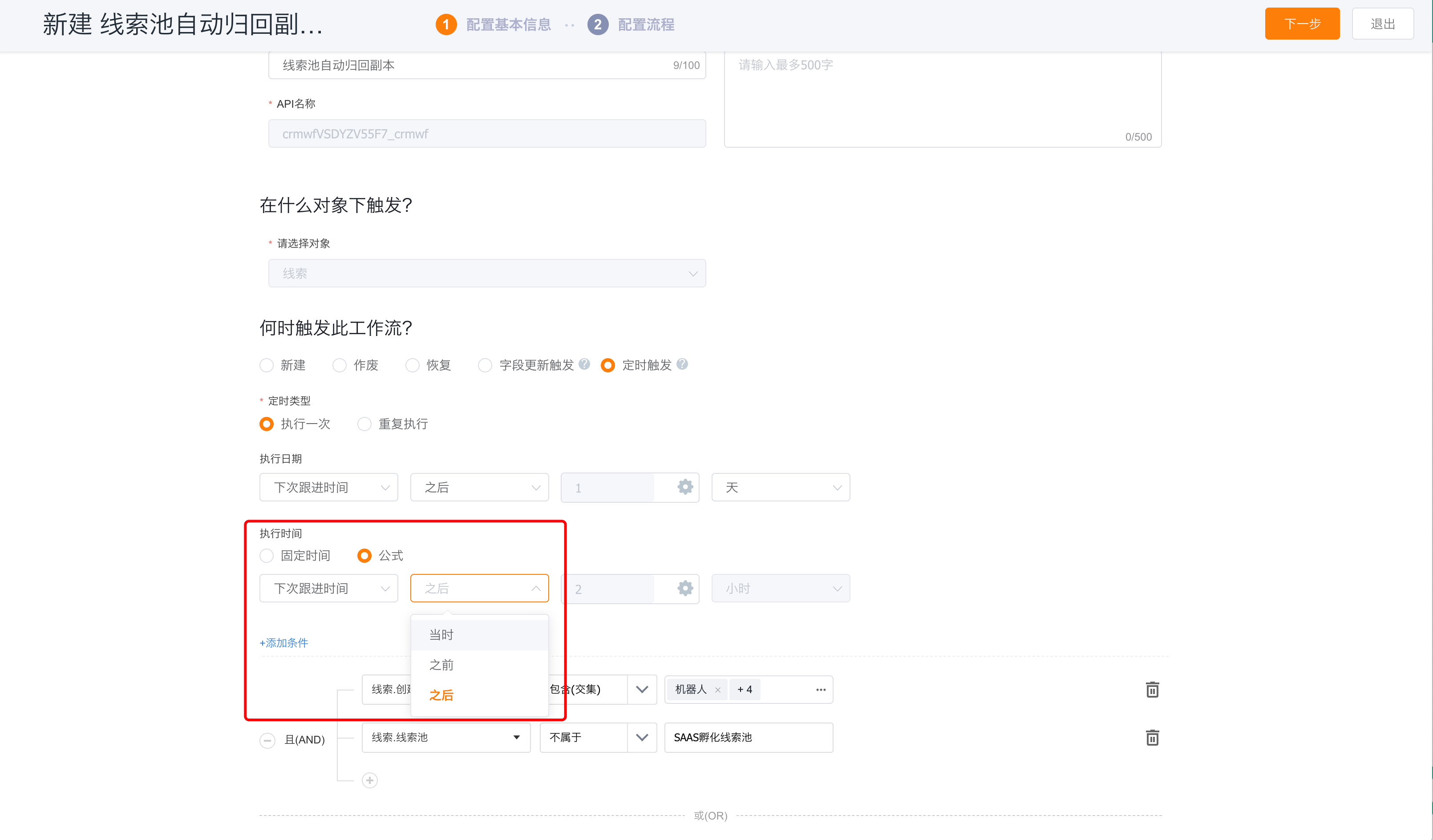1433x840 pixels.
Task: Open help tooltip for 定时触发
Action: pos(682,364)
